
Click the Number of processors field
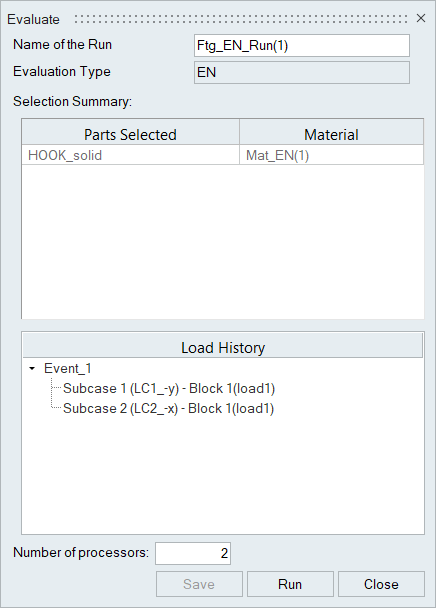[193, 553]
